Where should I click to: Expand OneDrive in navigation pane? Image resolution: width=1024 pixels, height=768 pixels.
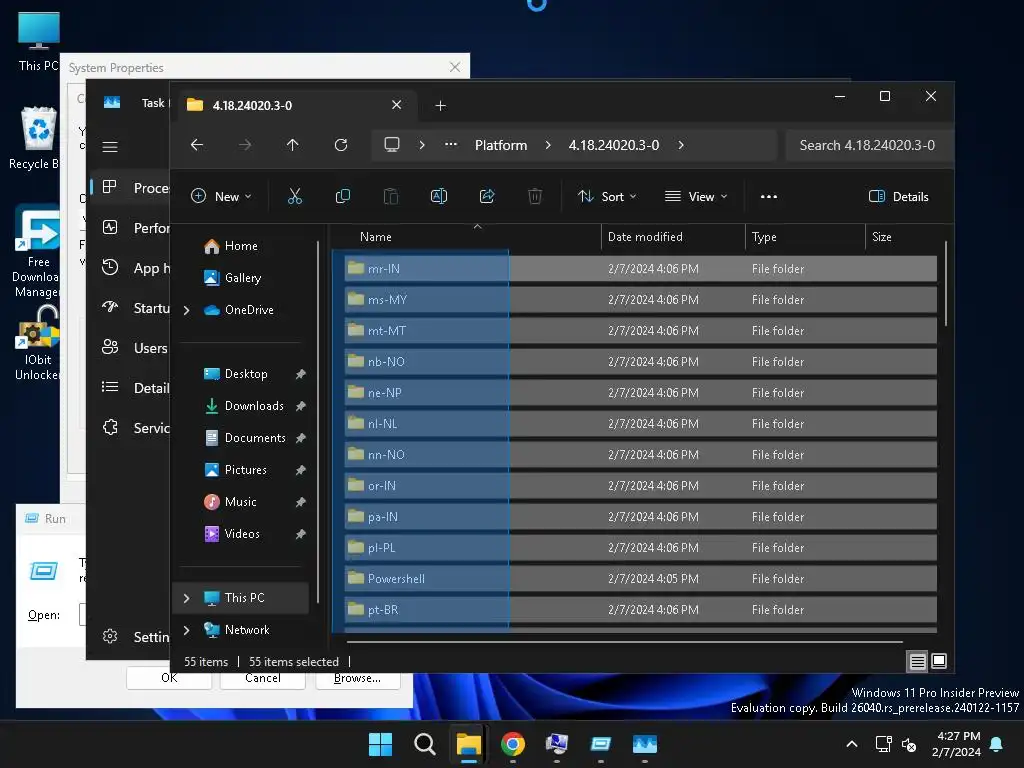[x=187, y=310]
